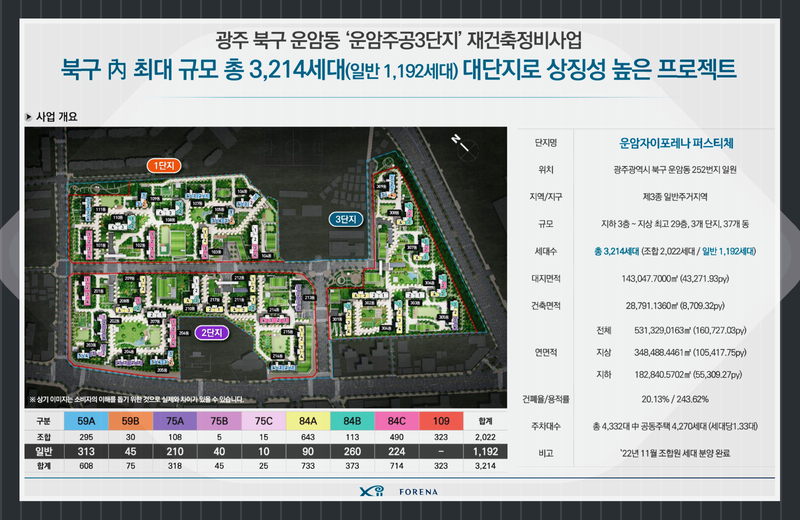Click the 전체 sub-label under 연면적

pos(604,331)
